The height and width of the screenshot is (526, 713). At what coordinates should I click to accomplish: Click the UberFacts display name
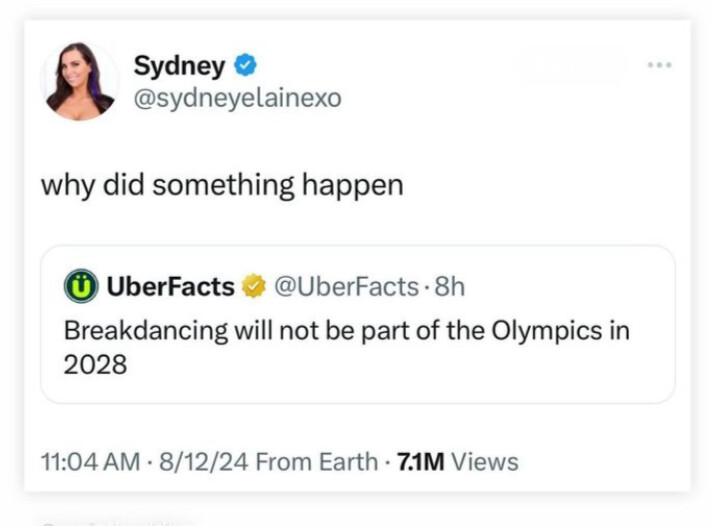pyautogui.click(x=170, y=287)
